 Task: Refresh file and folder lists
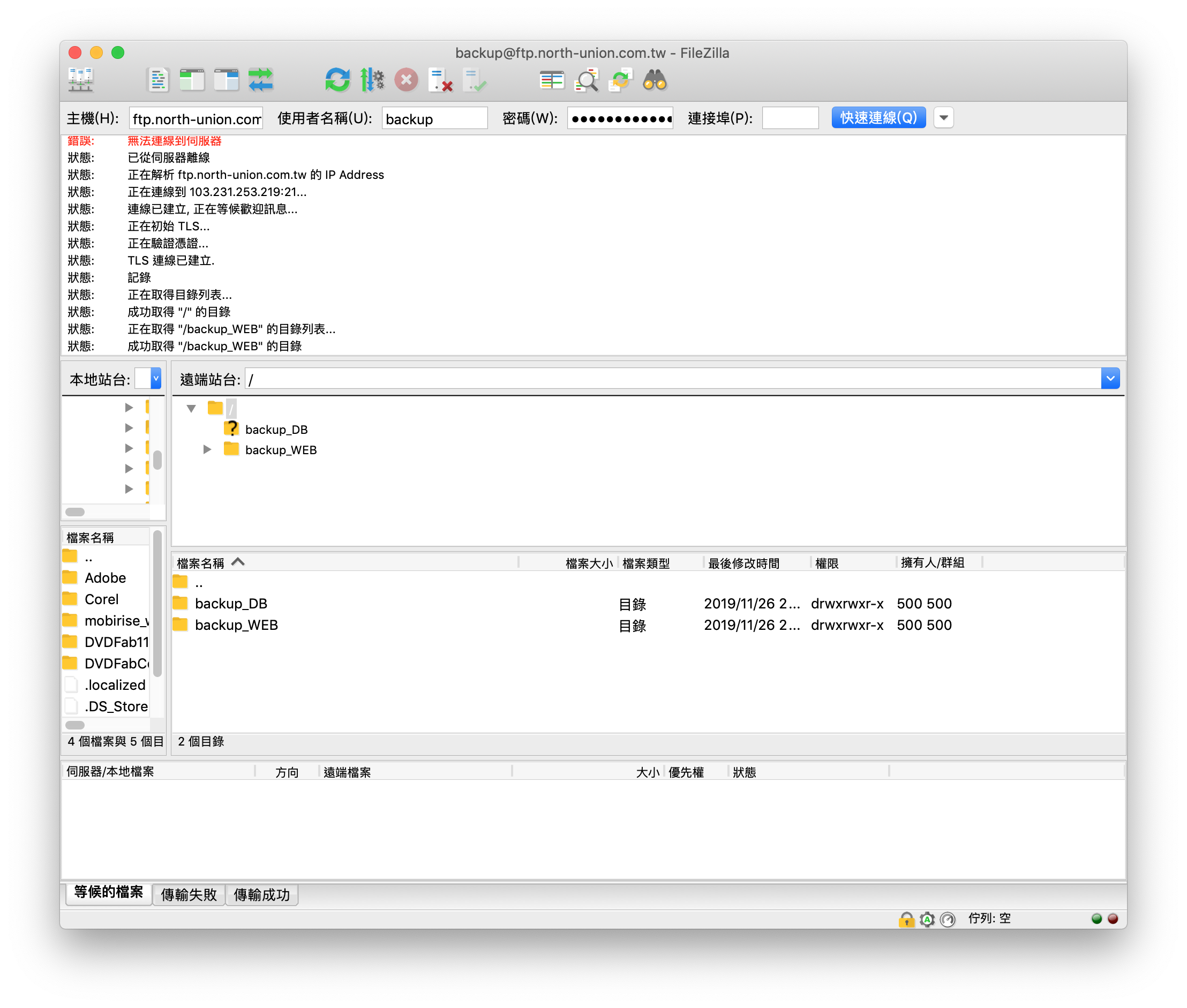coord(337,80)
